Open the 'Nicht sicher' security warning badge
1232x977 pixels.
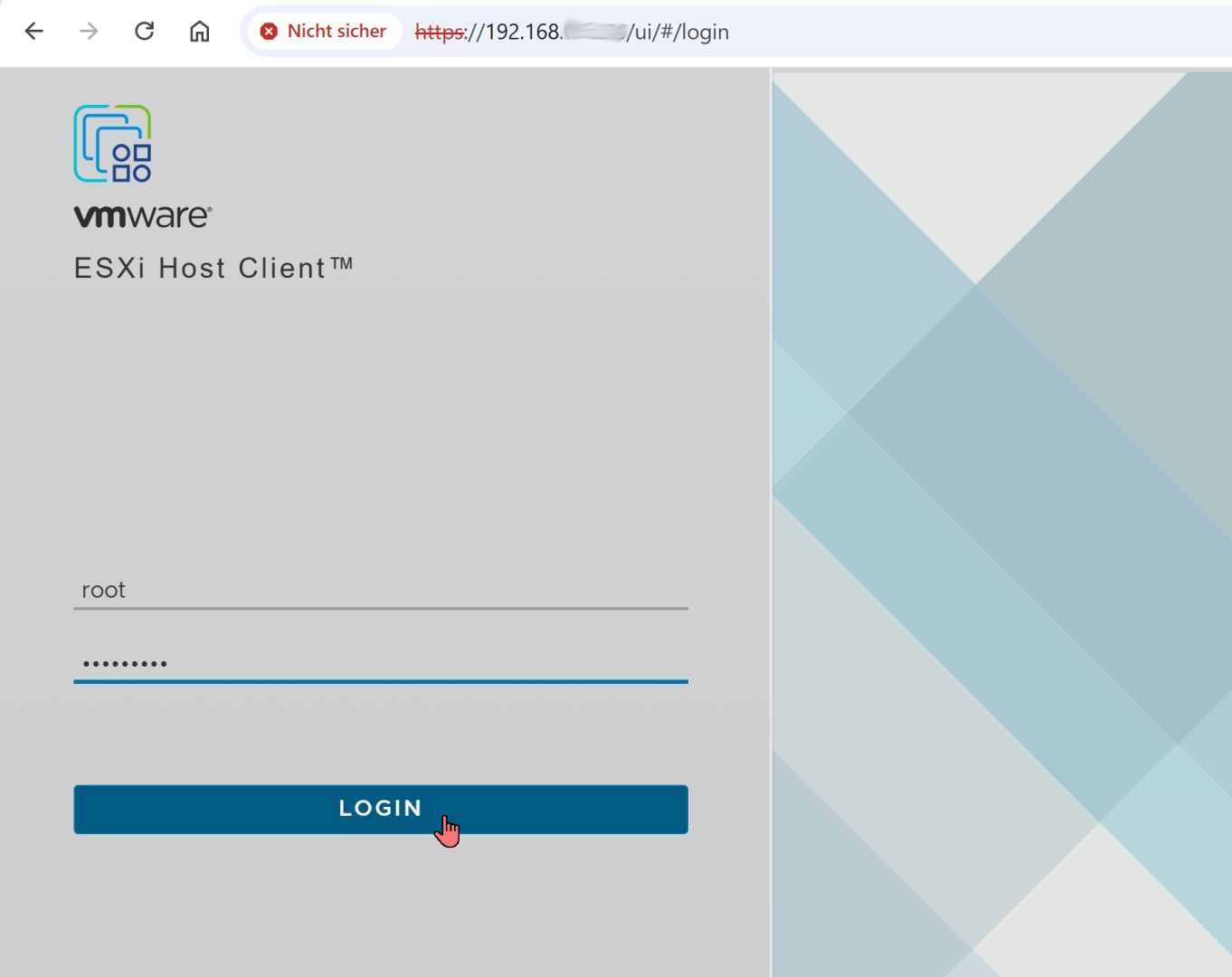(324, 32)
